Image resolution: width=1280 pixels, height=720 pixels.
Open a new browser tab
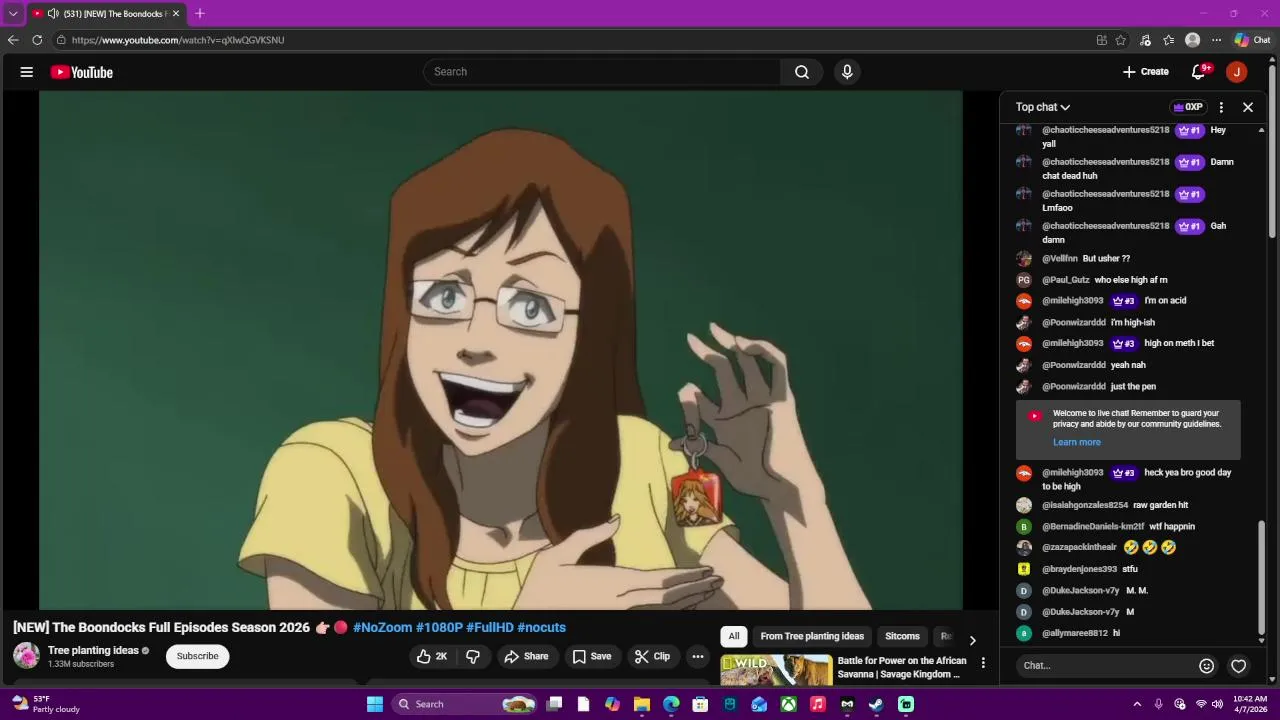(x=200, y=14)
